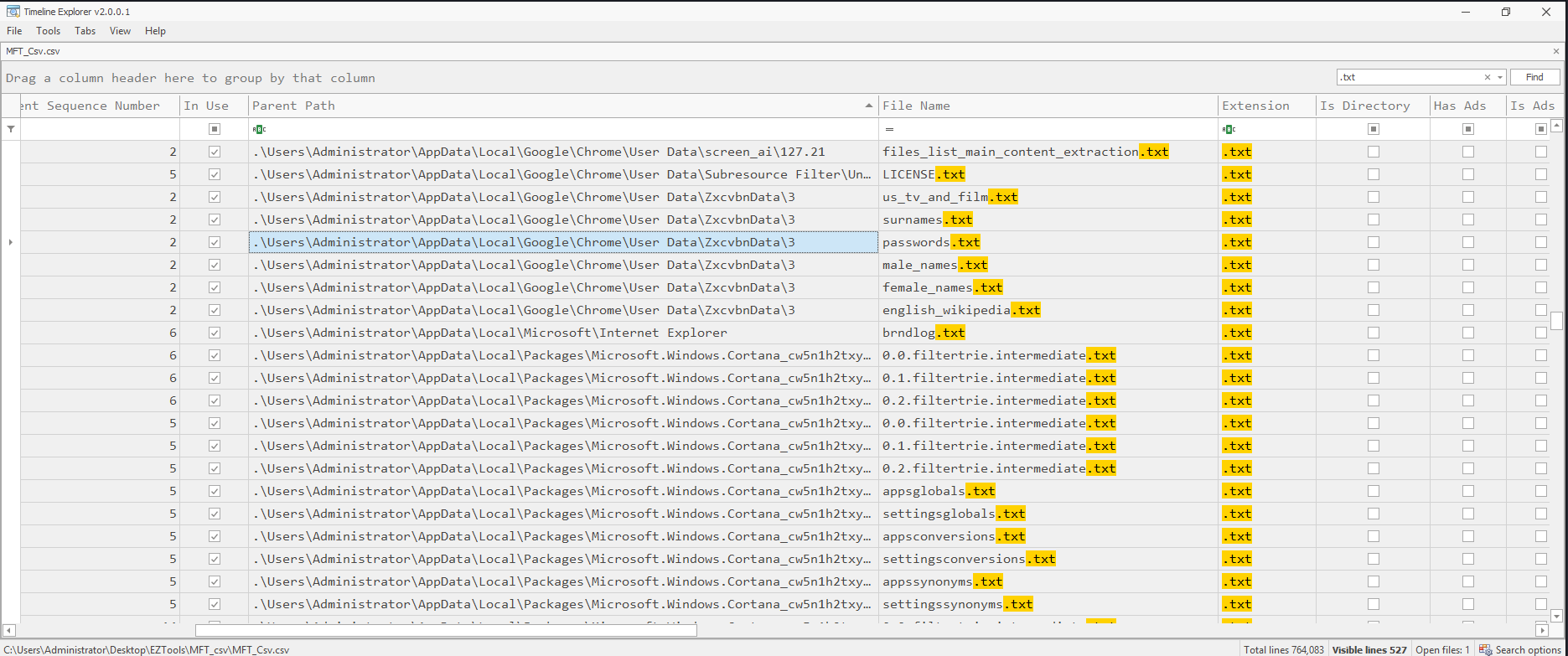Screen dimensions: 1568x656
Task: Open the View menu
Action: click(120, 31)
